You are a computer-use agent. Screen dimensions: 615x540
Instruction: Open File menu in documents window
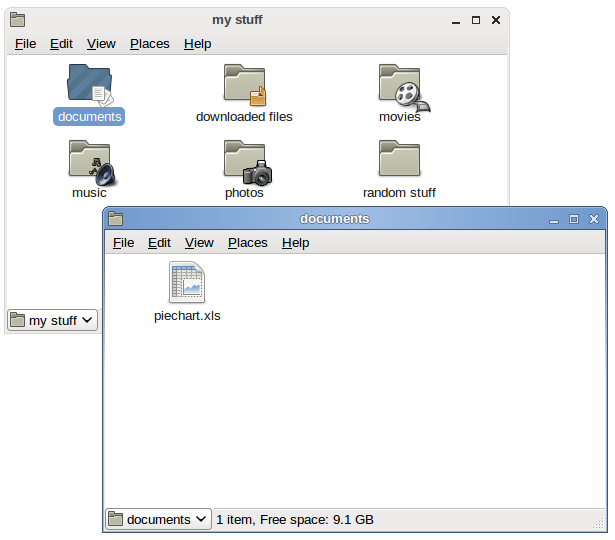click(123, 243)
